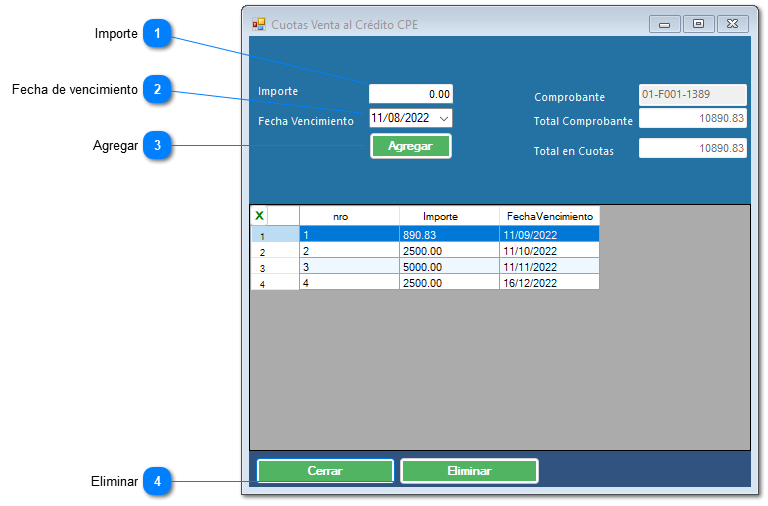Click the 2500.00 cell in row 4
This screenshot has width=768, height=506.
point(449,282)
